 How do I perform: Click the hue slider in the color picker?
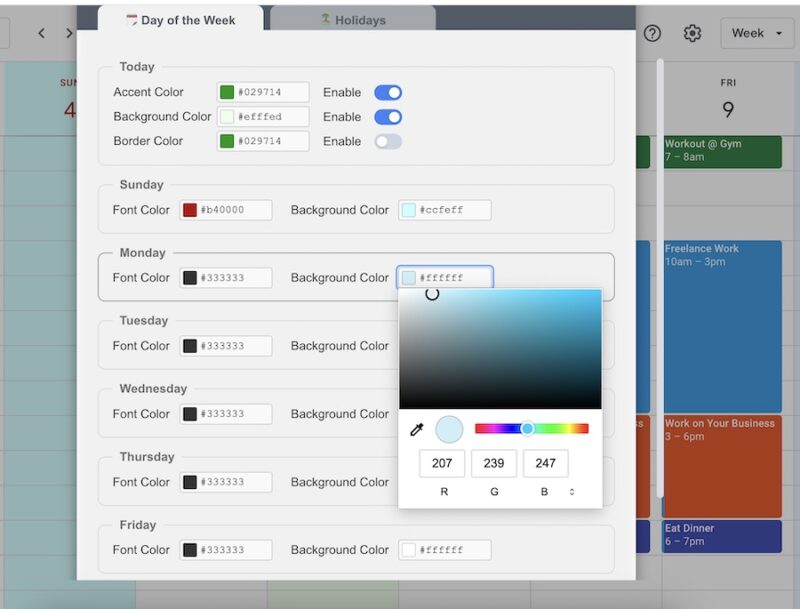click(527, 428)
